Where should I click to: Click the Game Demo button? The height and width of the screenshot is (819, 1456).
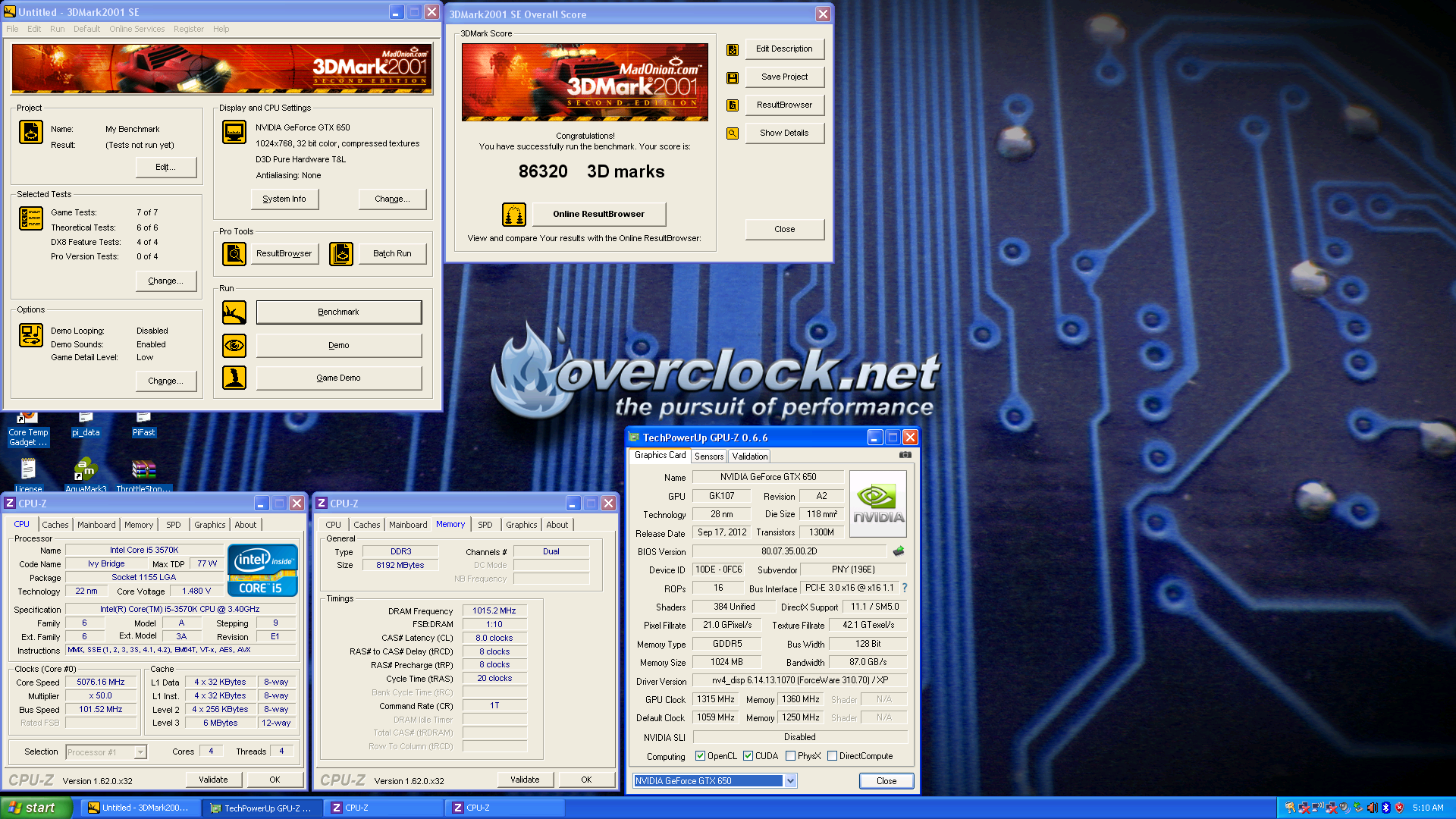[339, 378]
